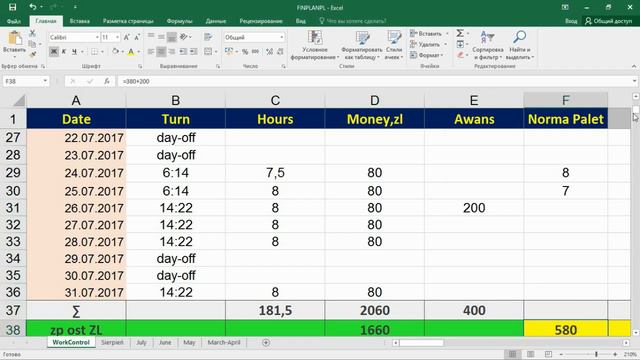Click the column C header
The width and height of the screenshot is (640, 360).
(275, 100)
